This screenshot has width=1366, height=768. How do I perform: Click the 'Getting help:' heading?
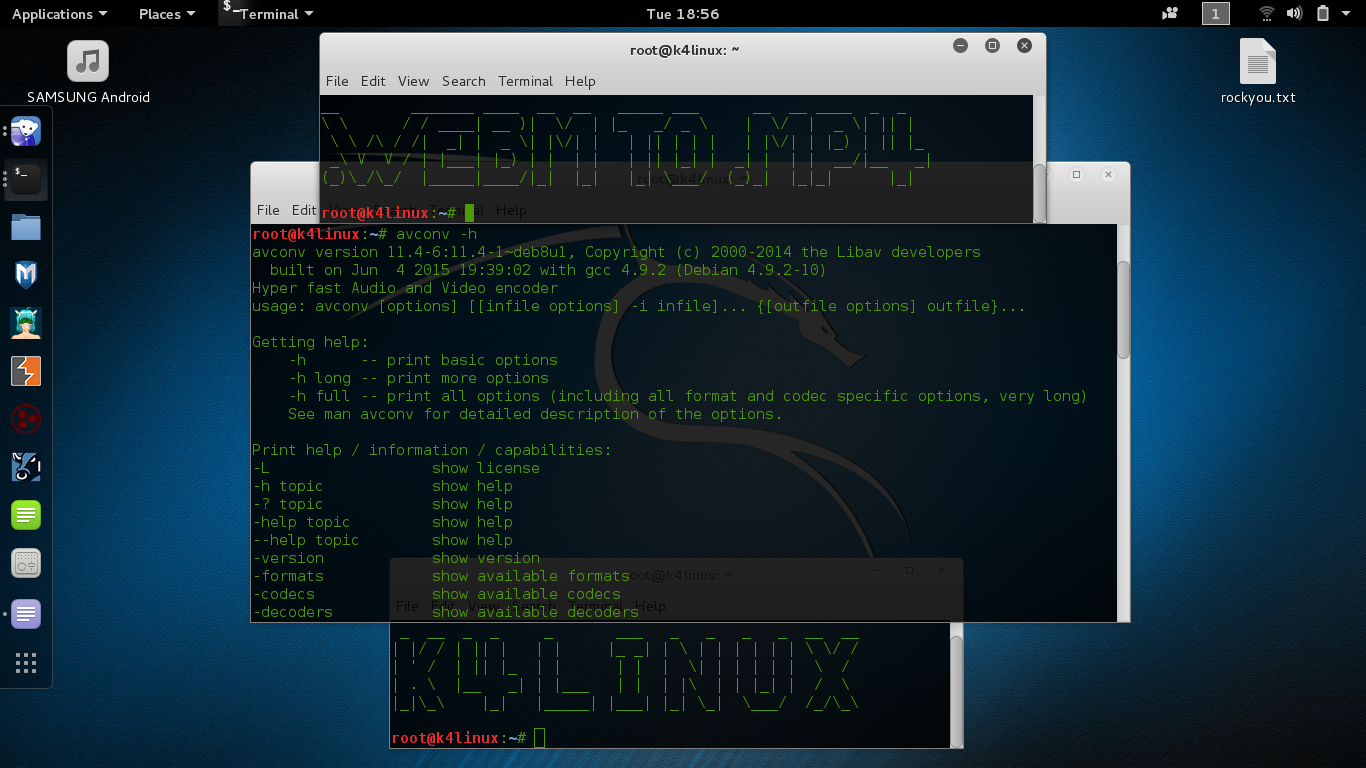pyautogui.click(x=310, y=342)
